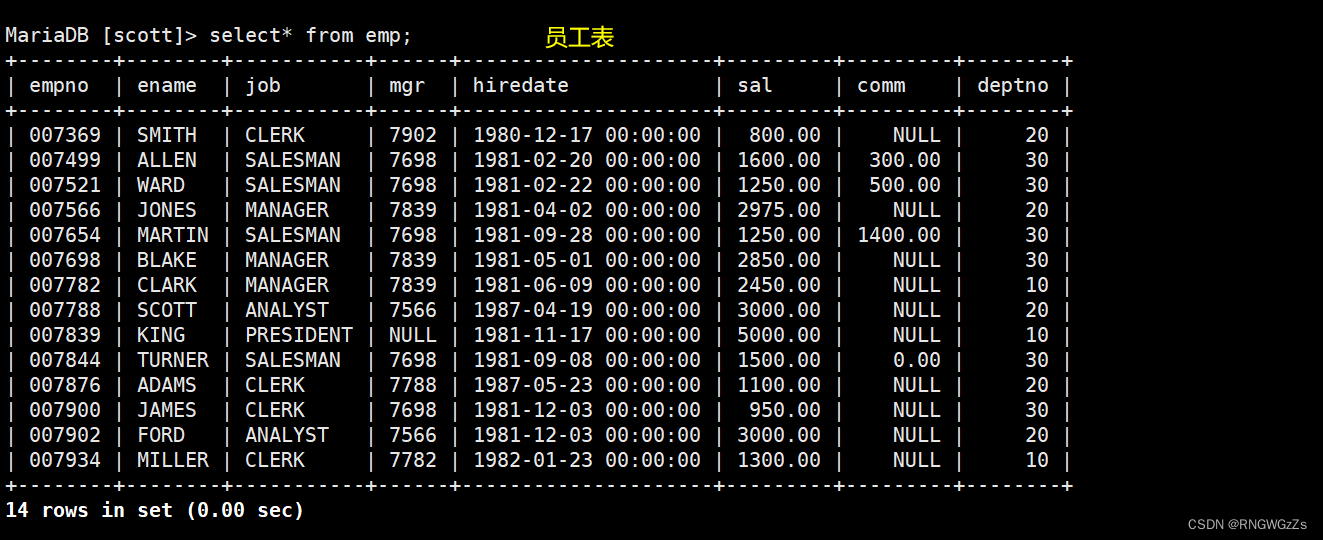
Task: Click the 'deptno' column header
Action: (1013, 86)
